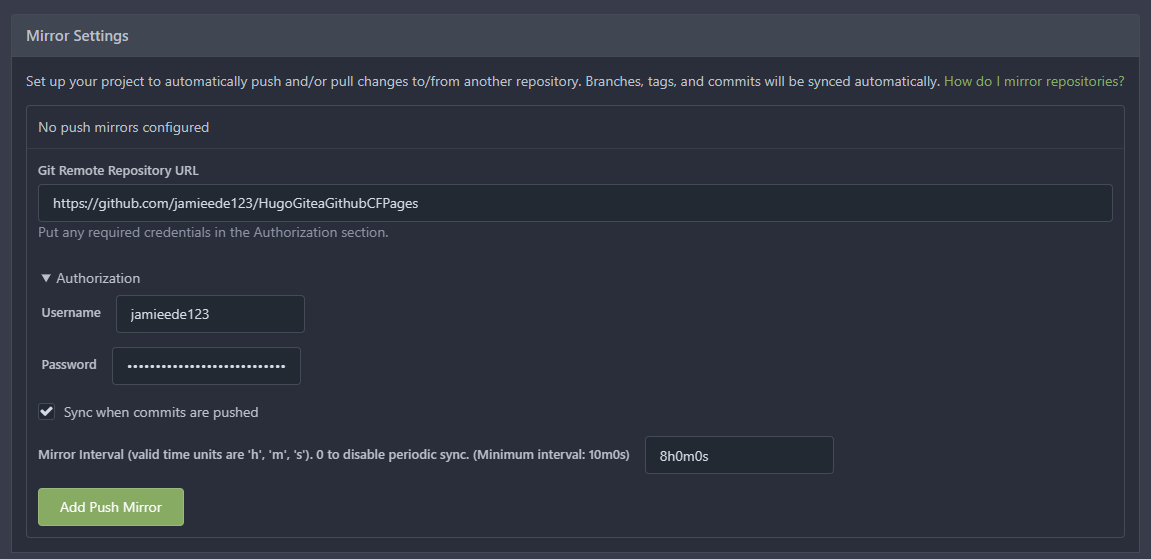Click the Password label

click(69, 365)
